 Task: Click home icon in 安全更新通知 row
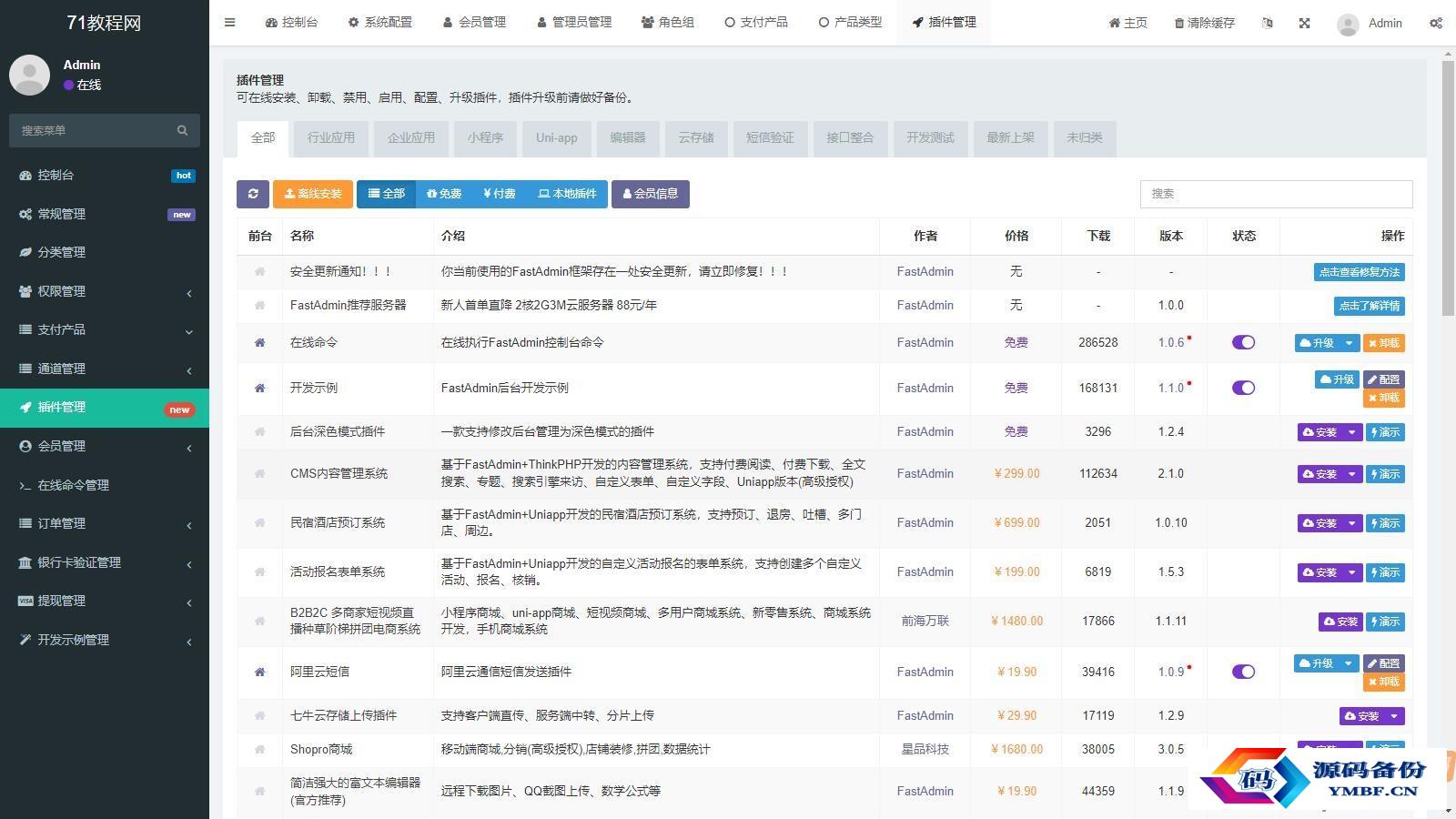(x=259, y=272)
